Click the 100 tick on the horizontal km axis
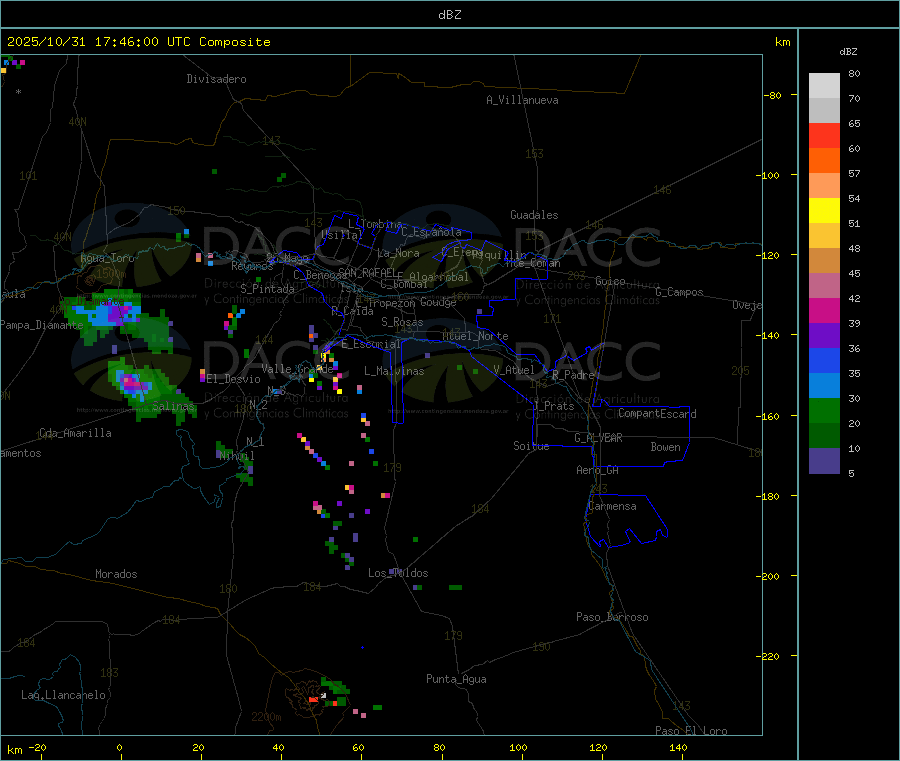Screen dimensions: 900x761 518,747
